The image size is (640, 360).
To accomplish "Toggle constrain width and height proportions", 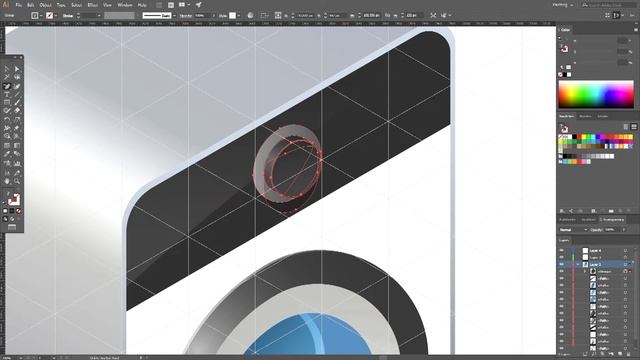I will point(387,16).
